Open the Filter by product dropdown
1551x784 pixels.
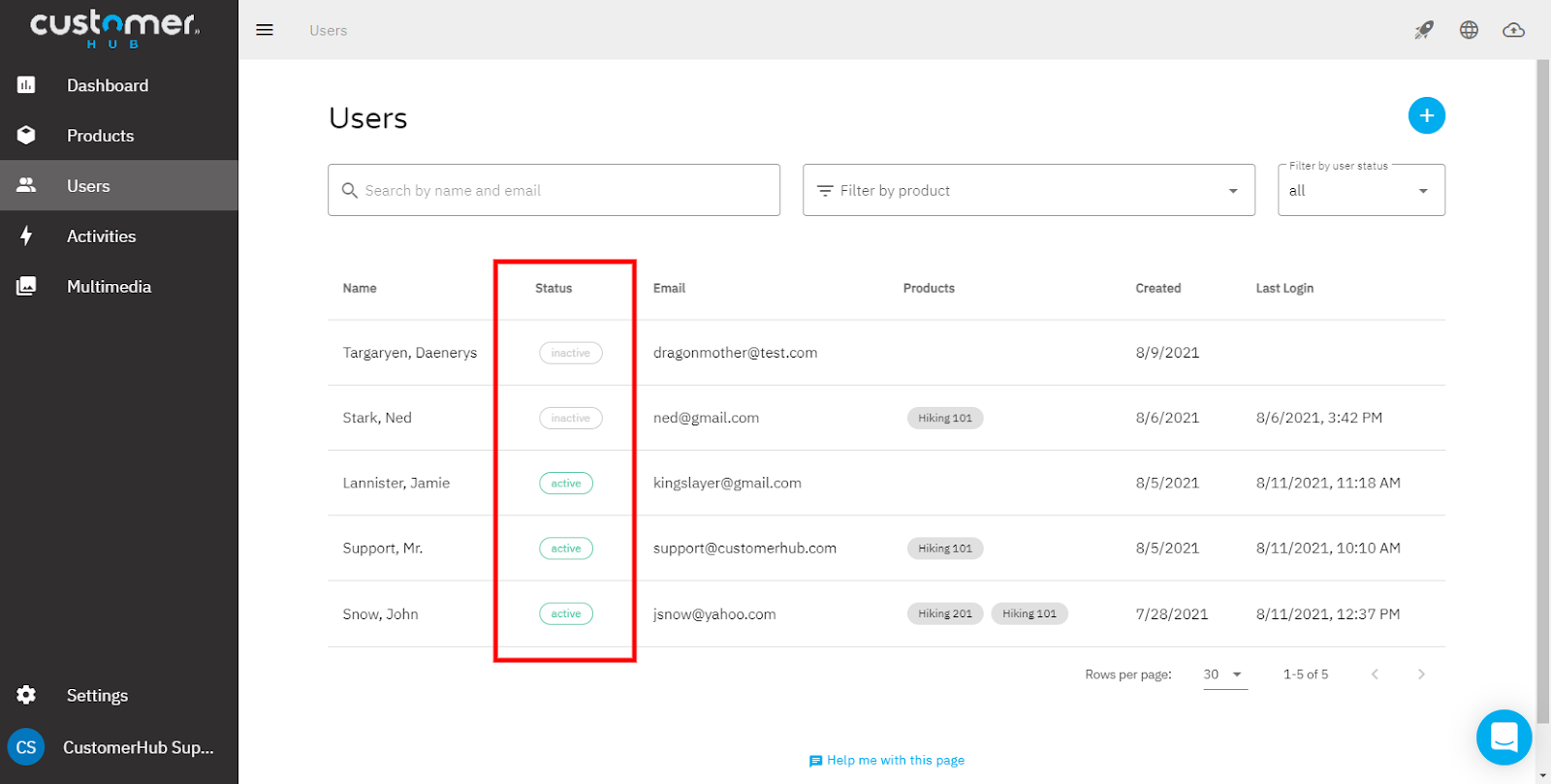pos(1029,190)
